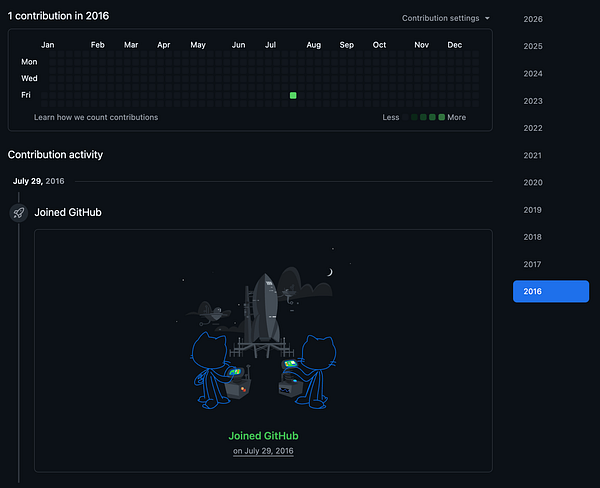Select the 2024 year filter

pos(533,73)
